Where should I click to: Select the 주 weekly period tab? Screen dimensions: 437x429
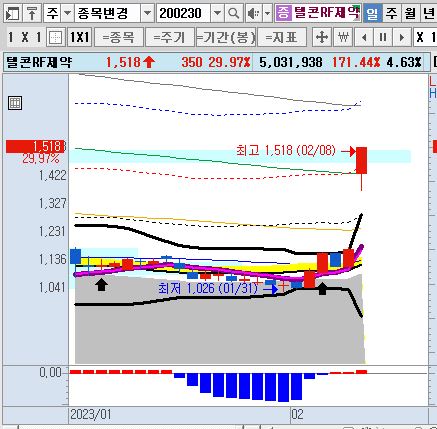(x=392, y=14)
